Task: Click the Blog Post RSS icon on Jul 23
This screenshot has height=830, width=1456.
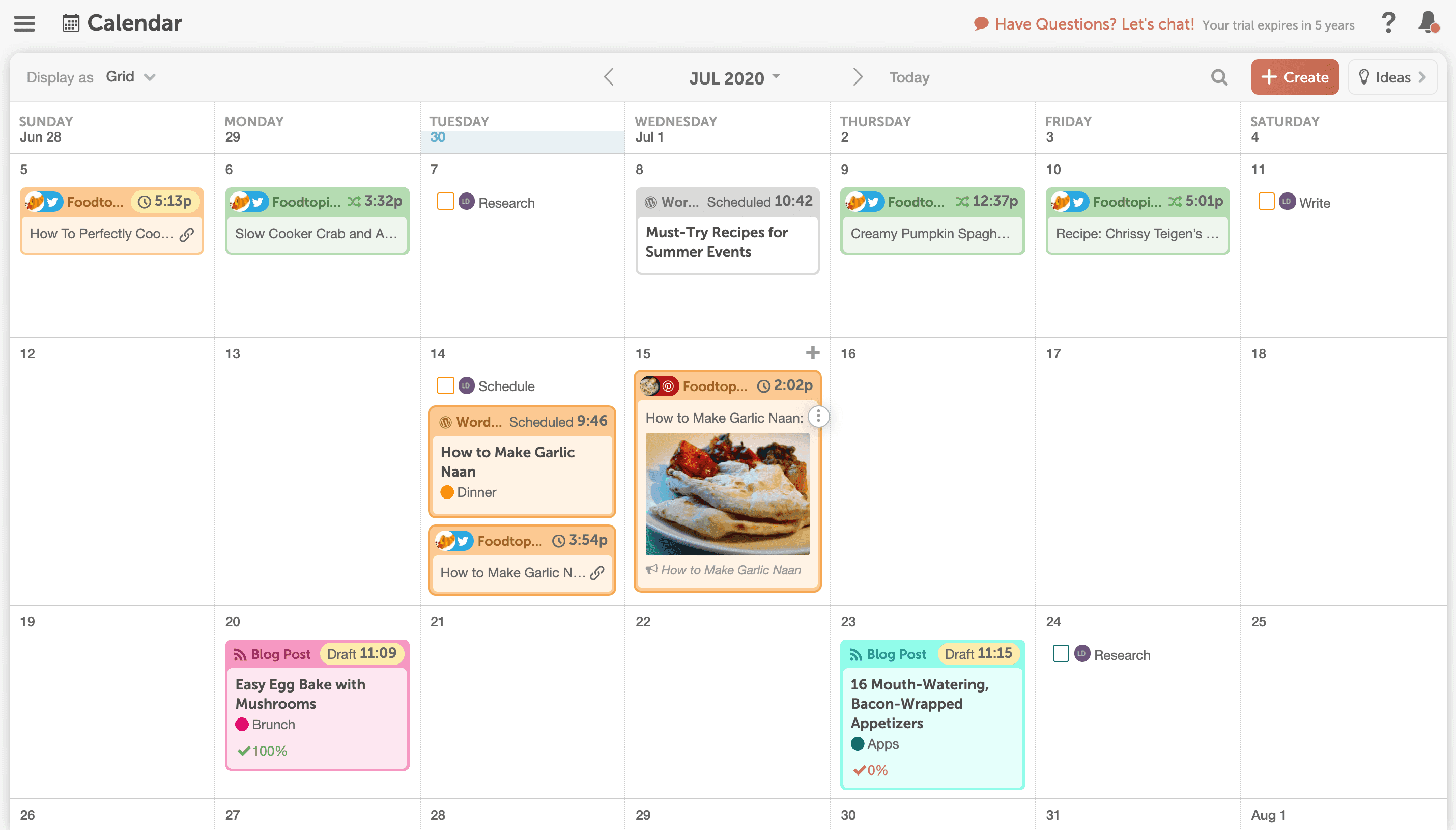Action: tap(856, 654)
